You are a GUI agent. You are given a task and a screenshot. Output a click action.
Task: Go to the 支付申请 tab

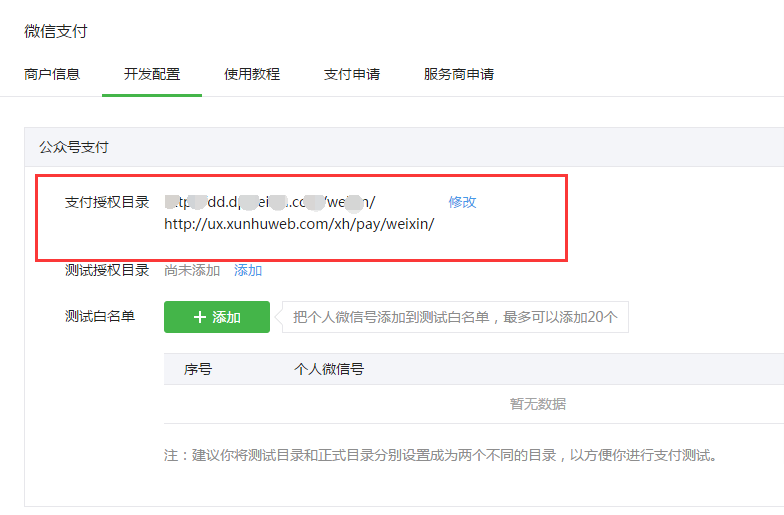(x=352, y=74)
